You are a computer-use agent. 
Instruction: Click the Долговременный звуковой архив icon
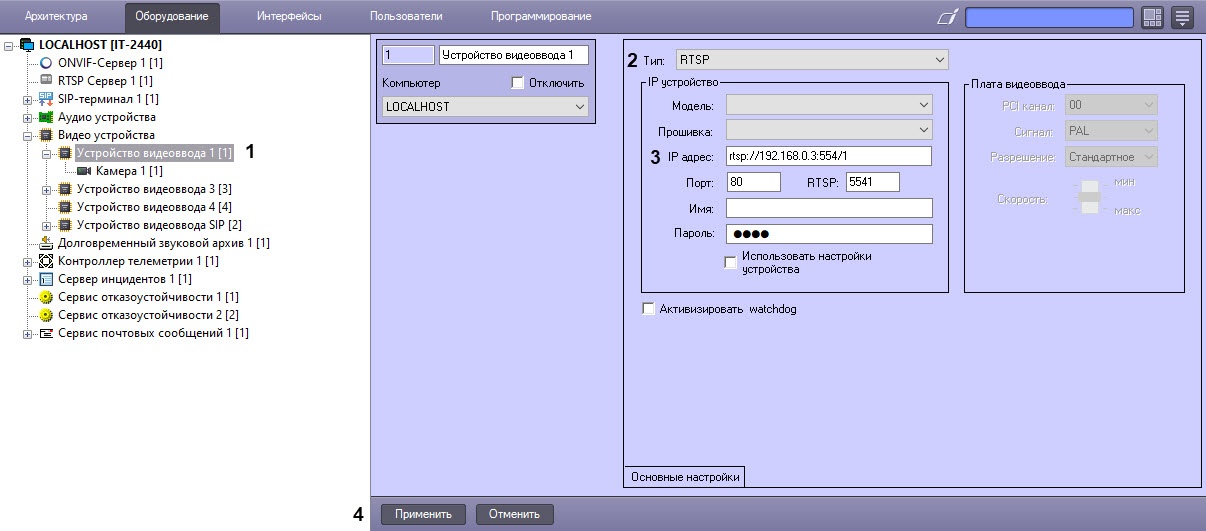(47, 243)
